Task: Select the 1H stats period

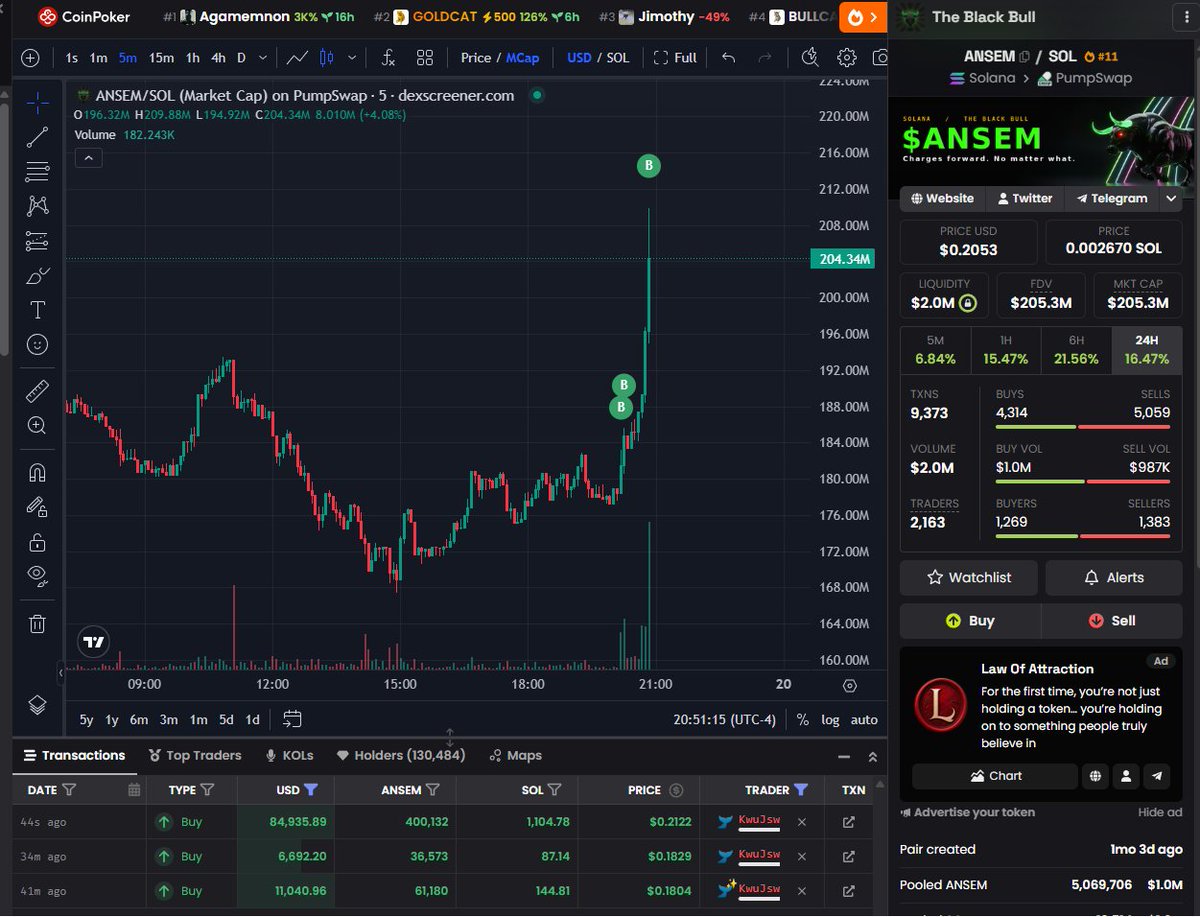Action: click(x=1006, y=350)
